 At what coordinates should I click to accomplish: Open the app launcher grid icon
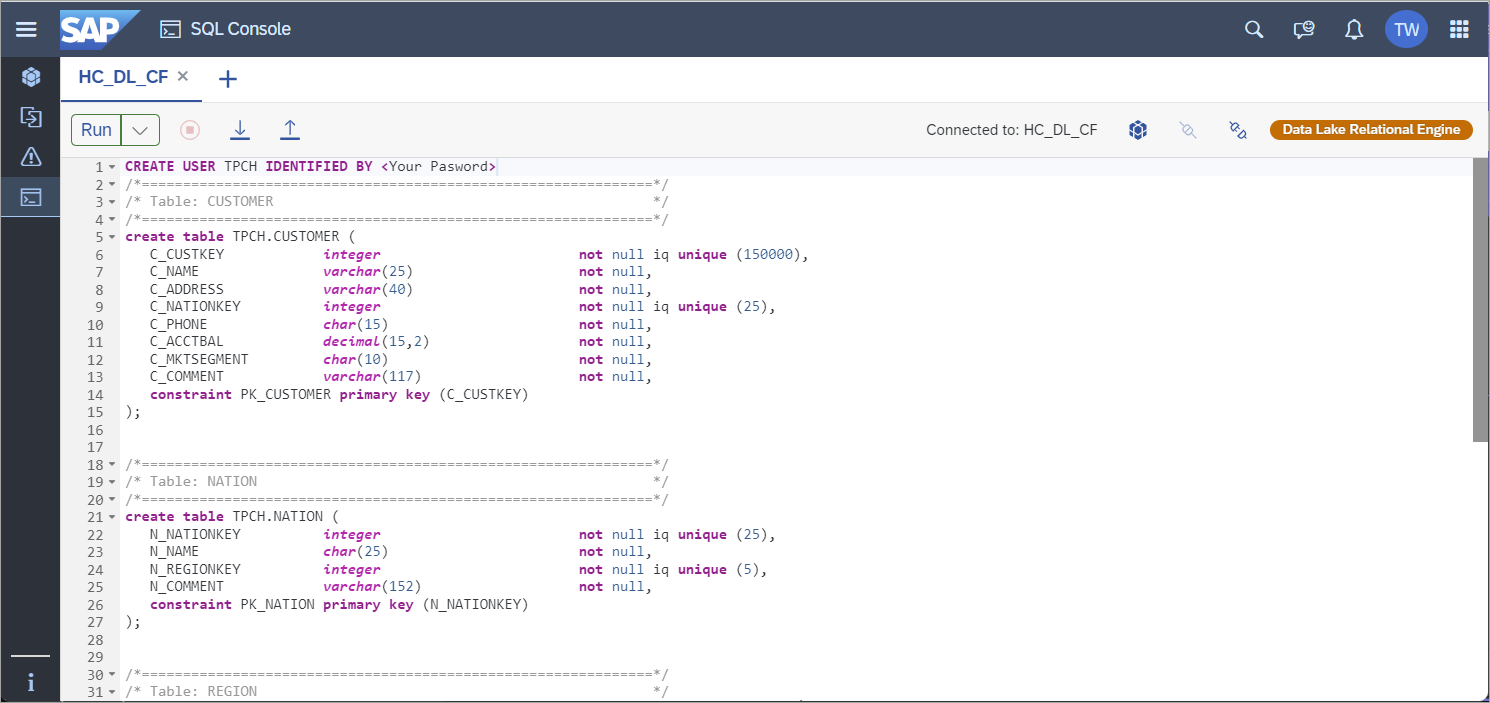click(x=1459, y=29)
